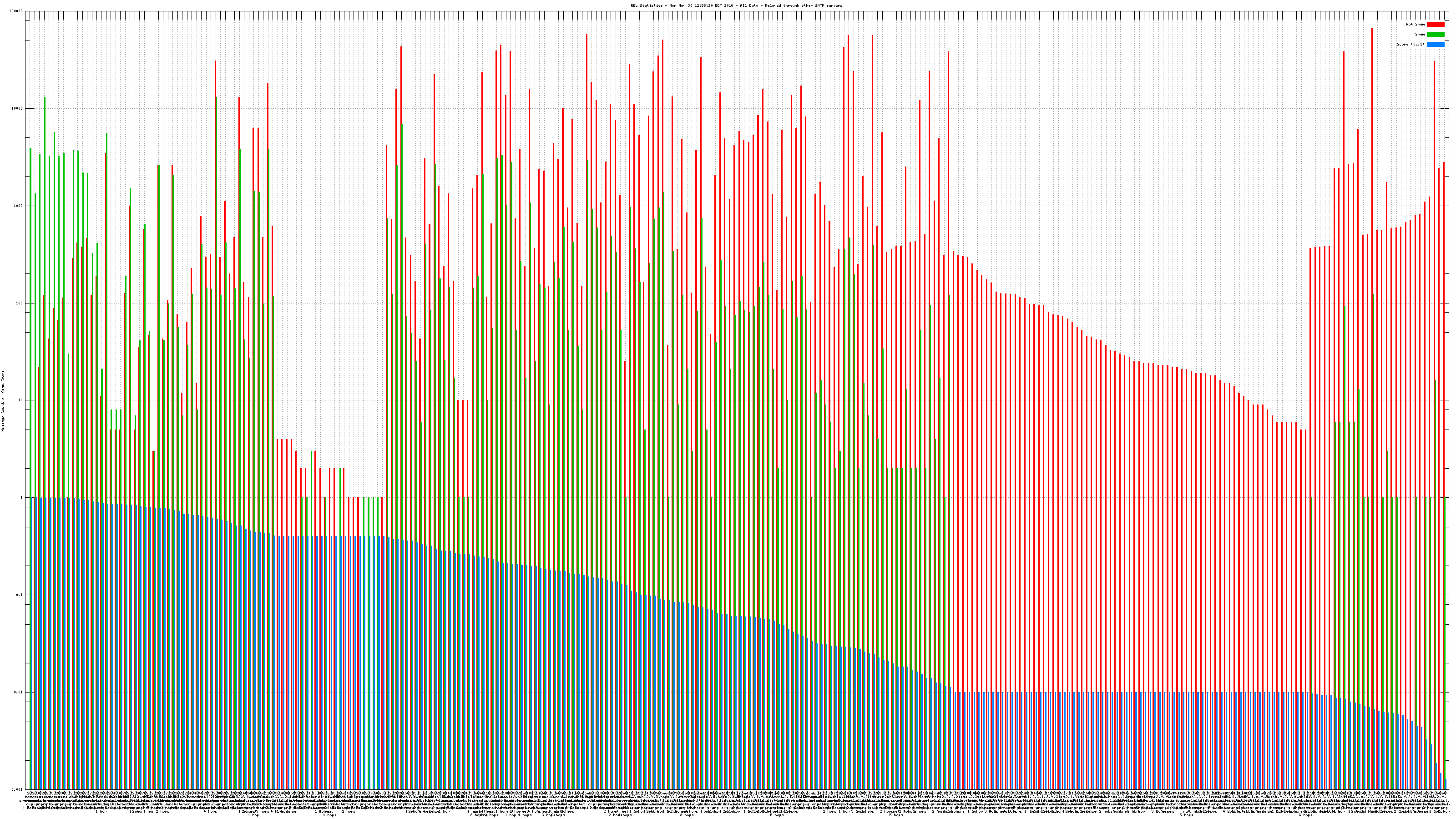Click the 100000 y-axis label
1456x819 pixels.
[16, 11]
